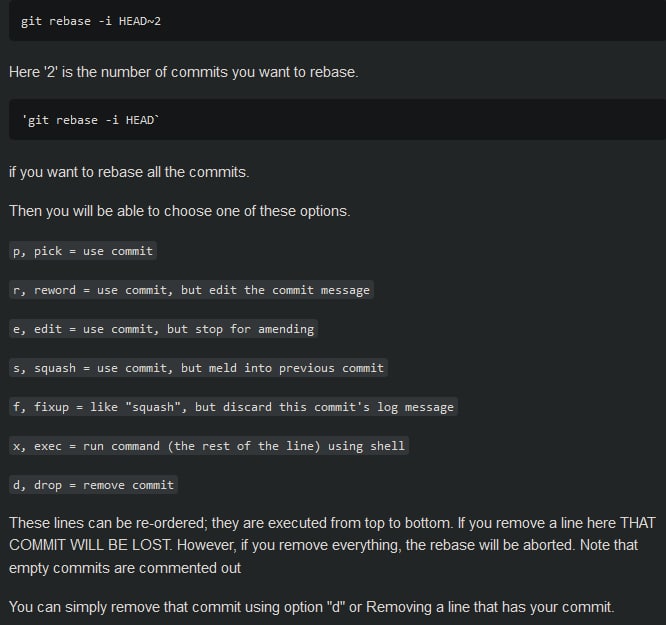Click the text 'if you want to rebase all the commits'
This screenshot has height=625, width=666.
(129, 172)
